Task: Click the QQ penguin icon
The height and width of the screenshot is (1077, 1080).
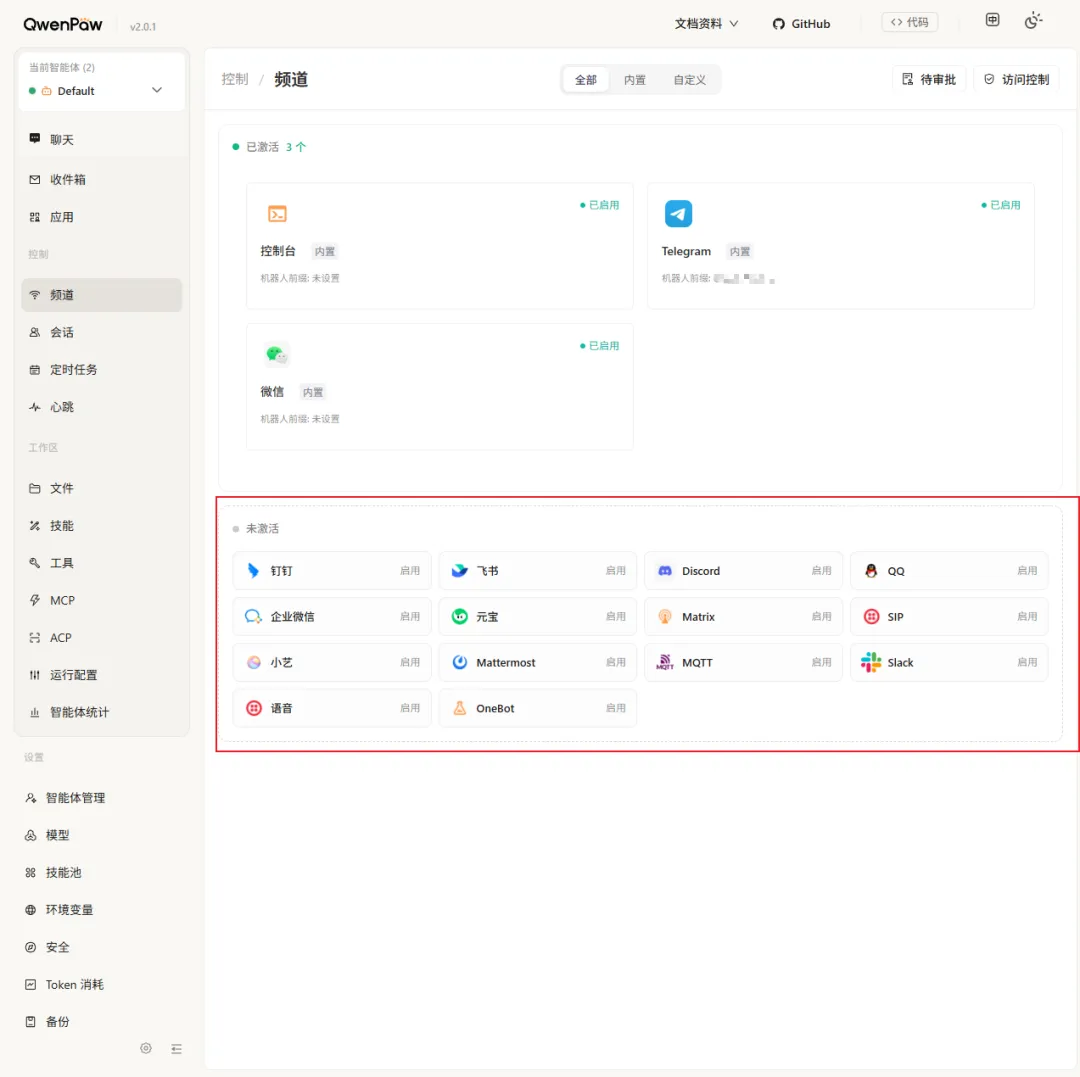Action: click(x=871, y=570)
